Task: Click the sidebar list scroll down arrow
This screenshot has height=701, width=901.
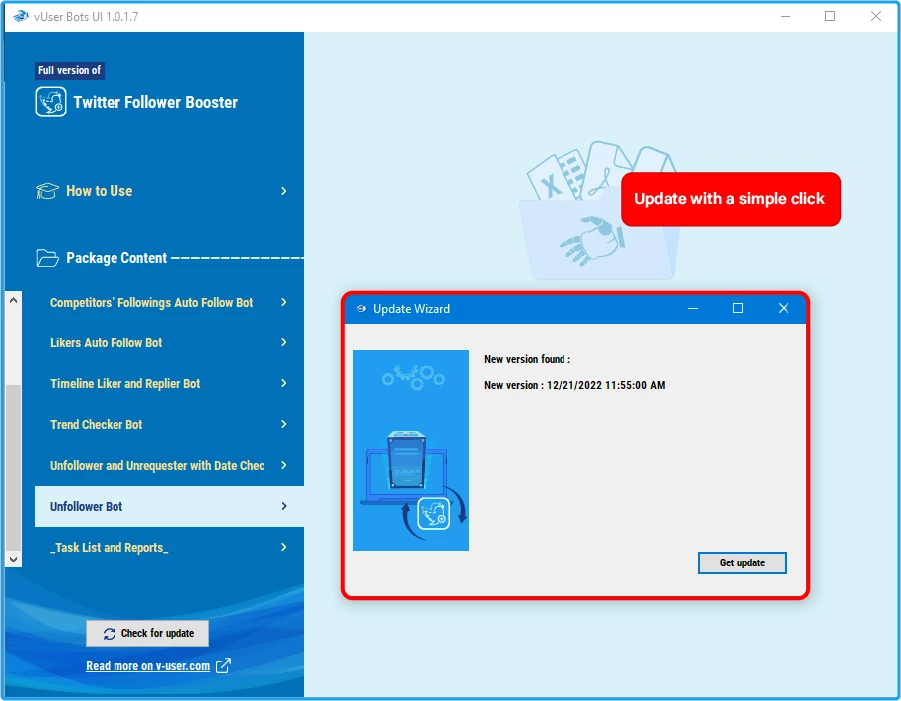Action: tap(13, 559)
